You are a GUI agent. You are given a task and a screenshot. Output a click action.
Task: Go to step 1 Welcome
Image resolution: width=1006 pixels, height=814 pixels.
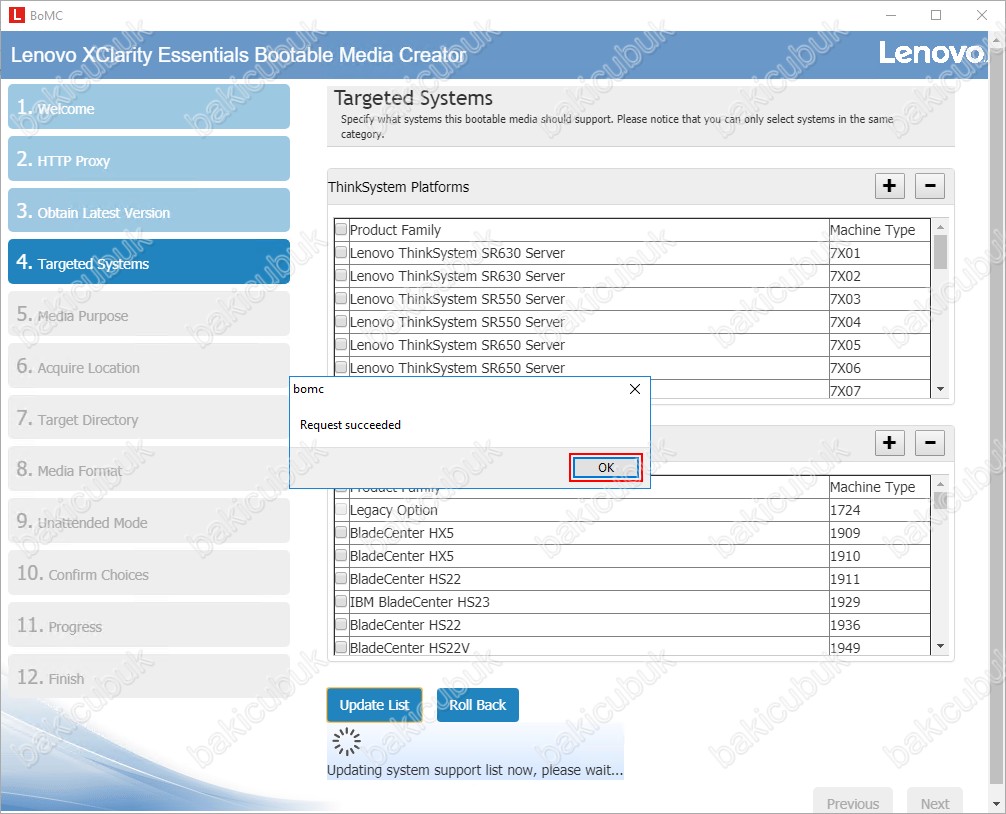[x=149, y=106]
